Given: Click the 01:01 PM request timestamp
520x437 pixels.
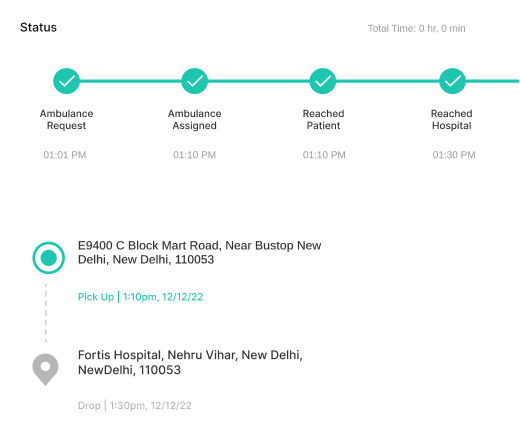Looking at the screenshot, I should click(x=65, y=155).
